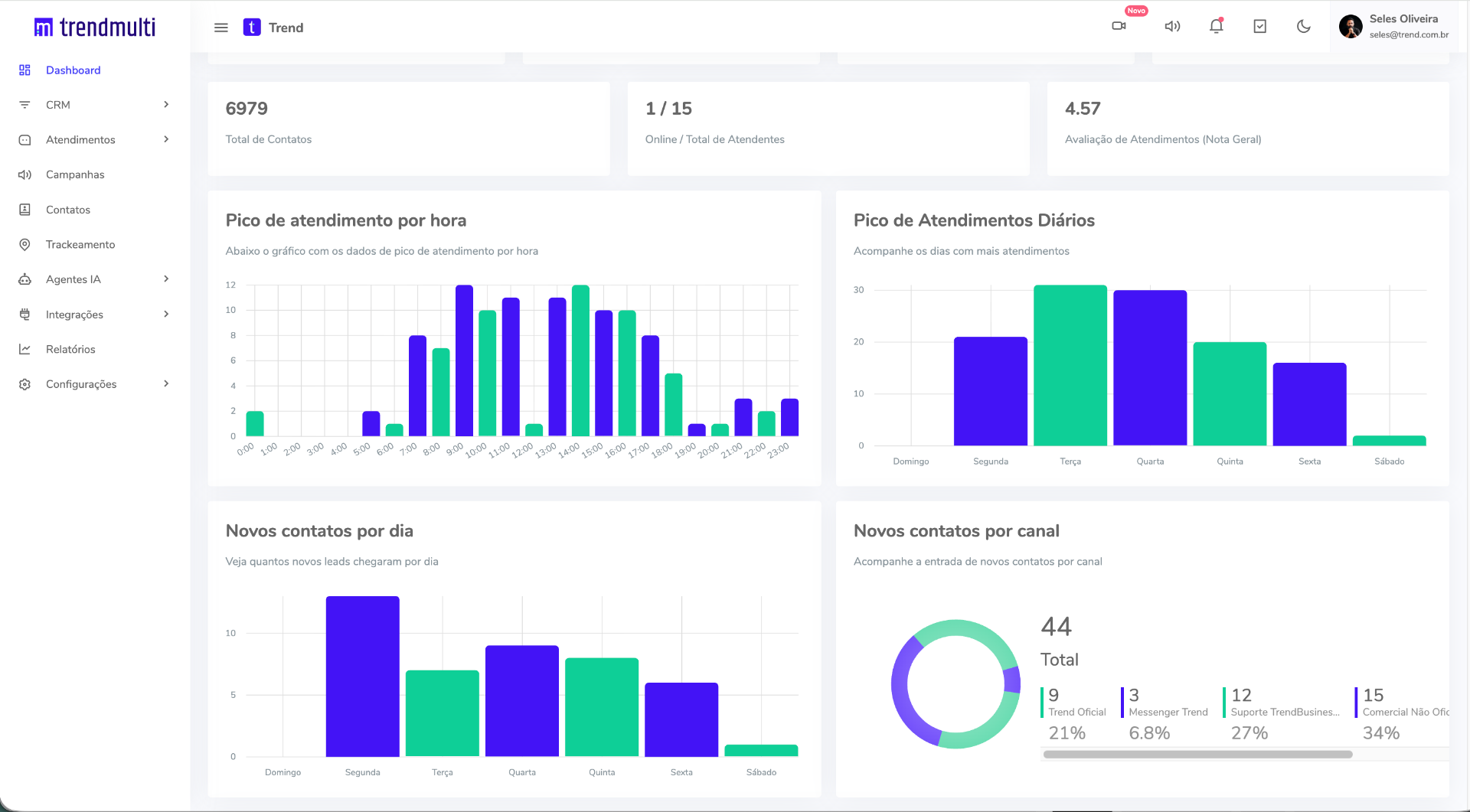Click the Suporte TrendBusines... 27% channel stat
This screenshot has height=812, width=1470.
(1283, 714)
